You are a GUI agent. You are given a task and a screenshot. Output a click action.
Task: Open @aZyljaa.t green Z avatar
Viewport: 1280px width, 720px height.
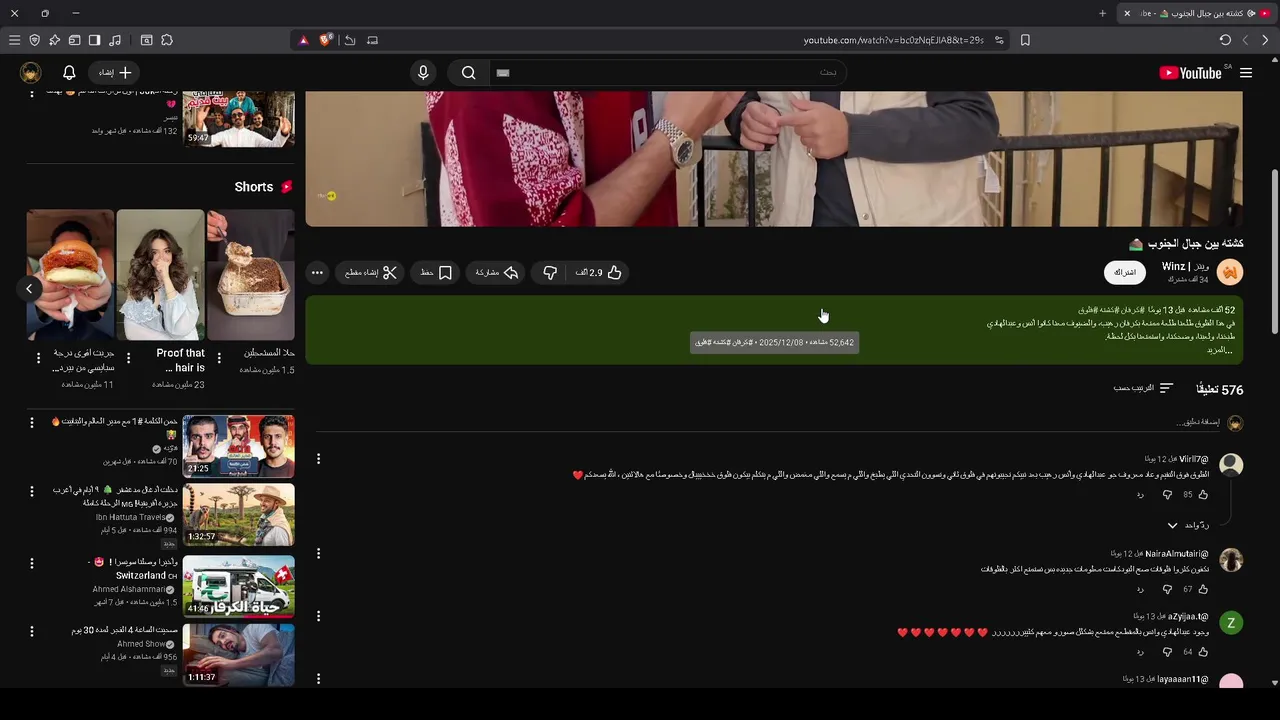coord(1231,623)
